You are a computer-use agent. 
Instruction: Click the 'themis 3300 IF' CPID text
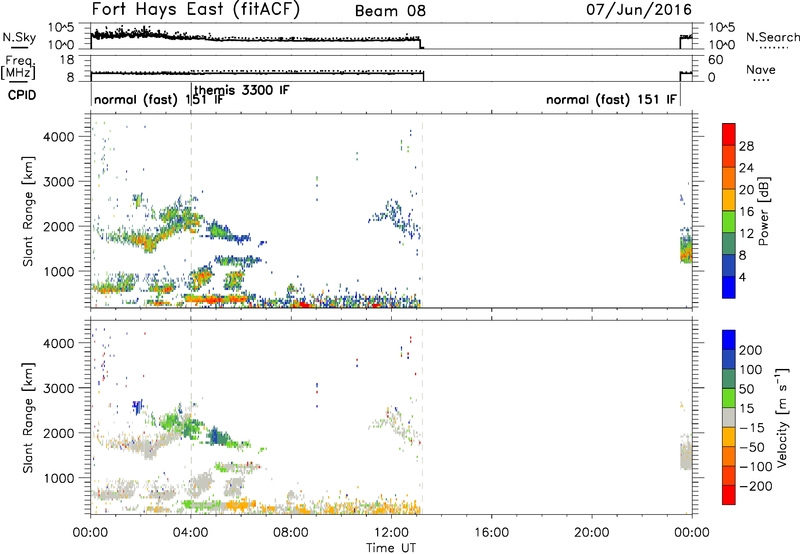tap(242, 90)
